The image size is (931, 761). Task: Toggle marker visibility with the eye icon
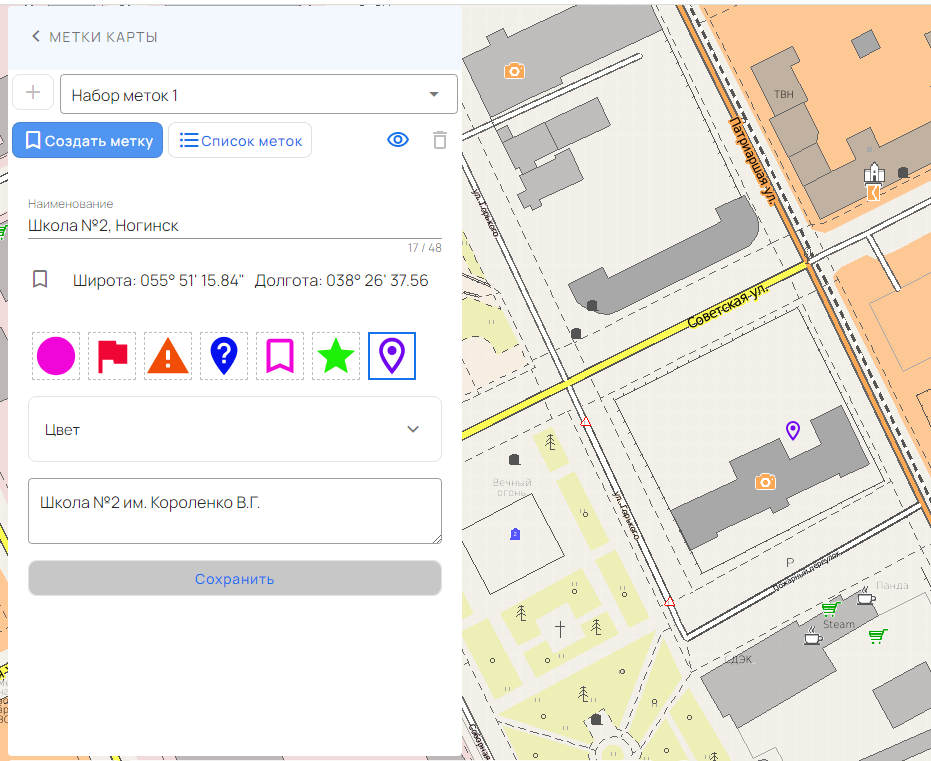pos(397,140)
